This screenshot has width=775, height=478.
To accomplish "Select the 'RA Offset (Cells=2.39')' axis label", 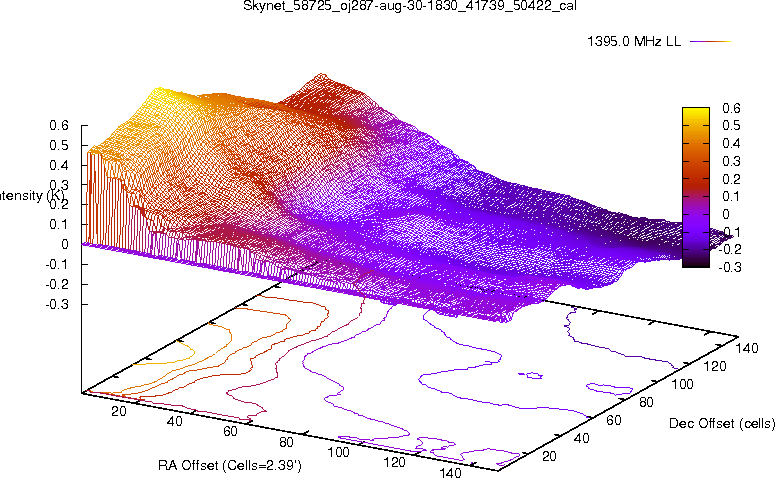I will [230, 465].
